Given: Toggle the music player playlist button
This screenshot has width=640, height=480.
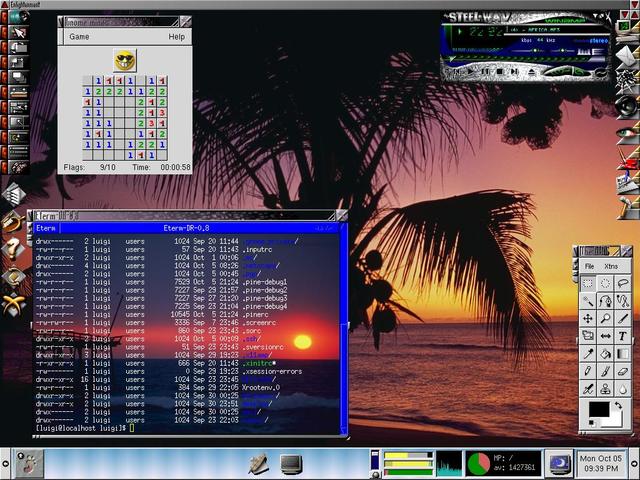Looking at the screenshot, I should (x=599, y=51).
